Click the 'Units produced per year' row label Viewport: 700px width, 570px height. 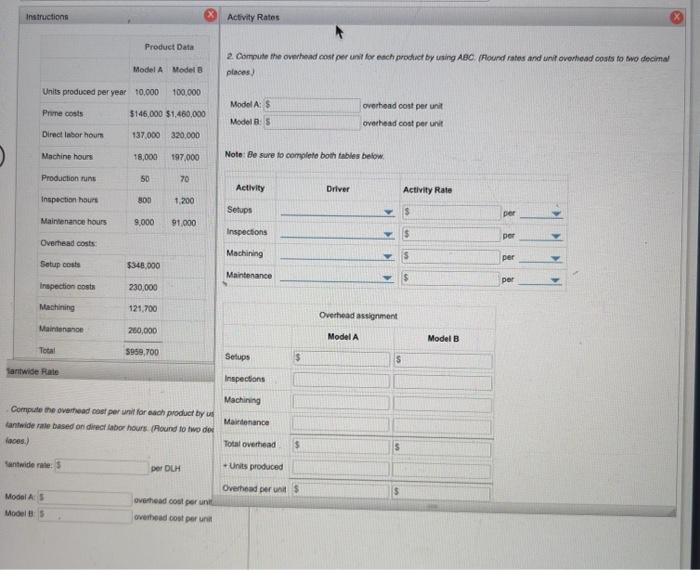coord(84,92)
